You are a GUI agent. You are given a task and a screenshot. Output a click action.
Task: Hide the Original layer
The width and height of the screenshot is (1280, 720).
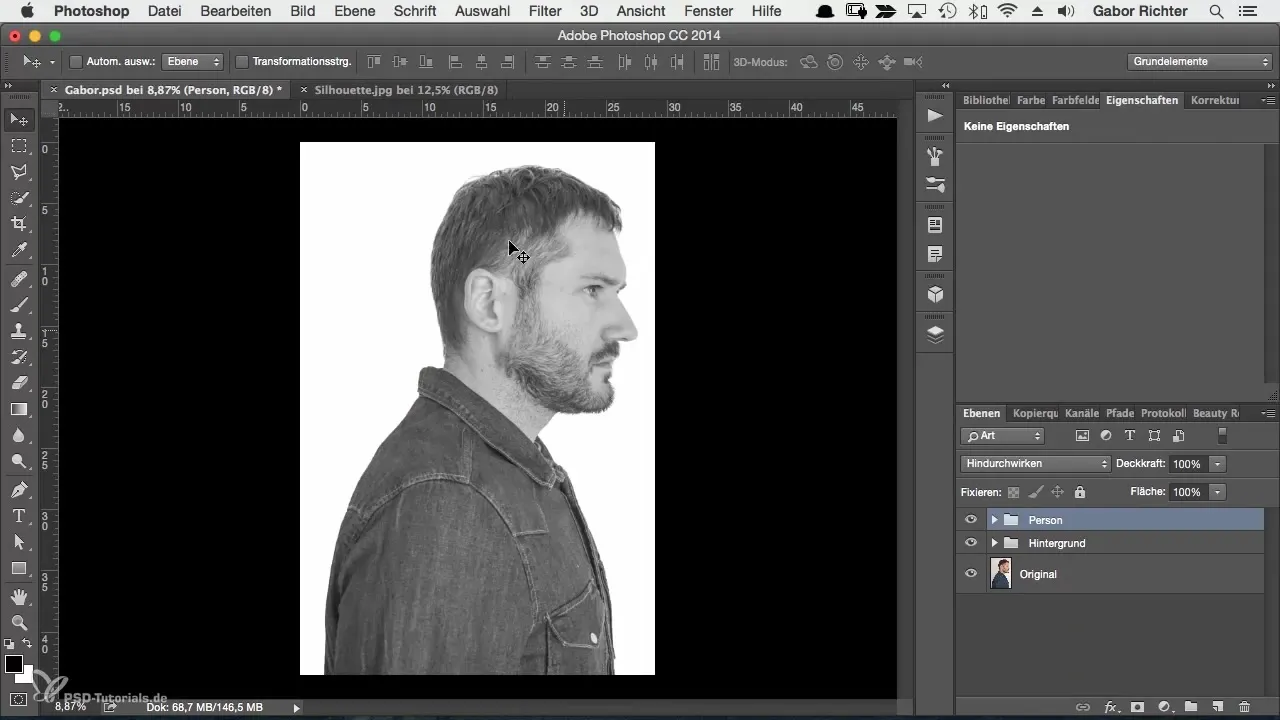click(970, 574)
